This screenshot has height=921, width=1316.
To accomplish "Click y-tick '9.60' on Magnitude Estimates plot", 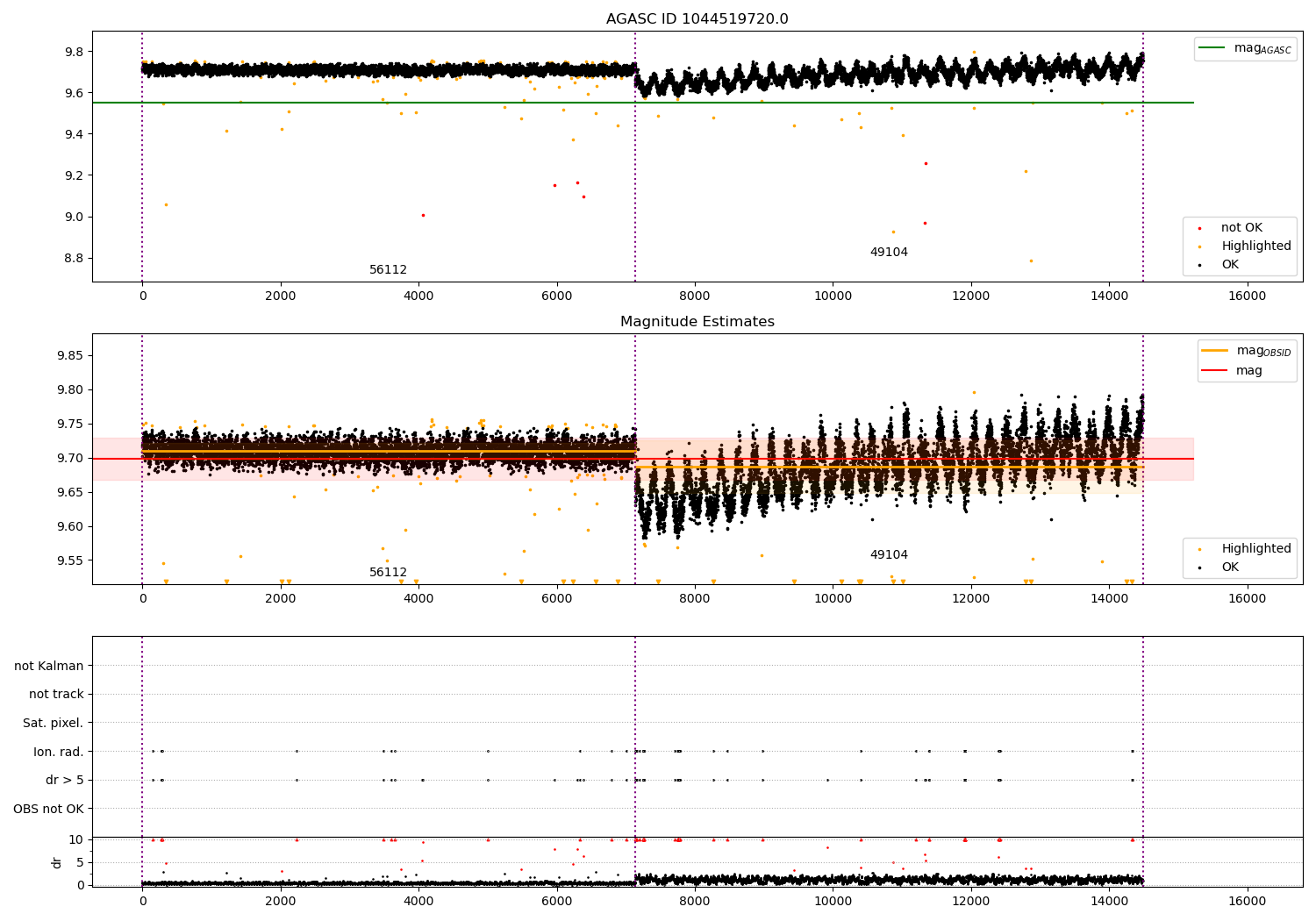I will pos(69,526).
